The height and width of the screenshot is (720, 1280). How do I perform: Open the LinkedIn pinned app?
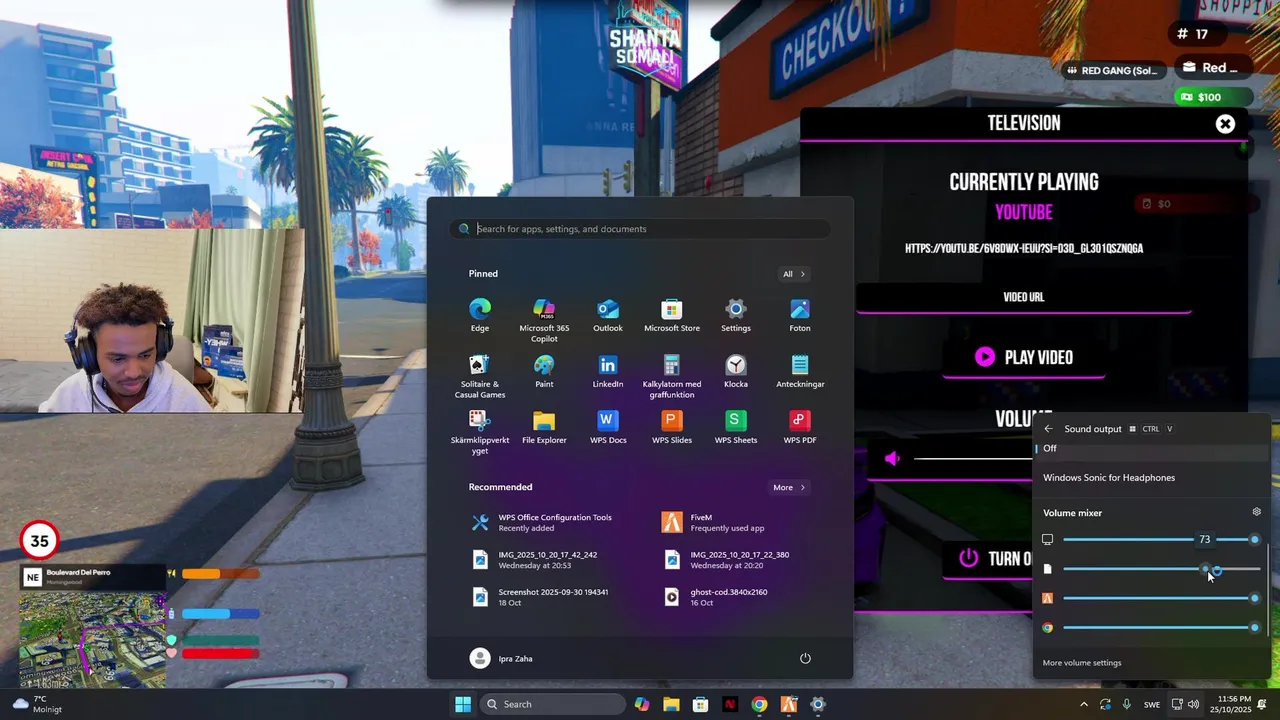click(608, 371)
